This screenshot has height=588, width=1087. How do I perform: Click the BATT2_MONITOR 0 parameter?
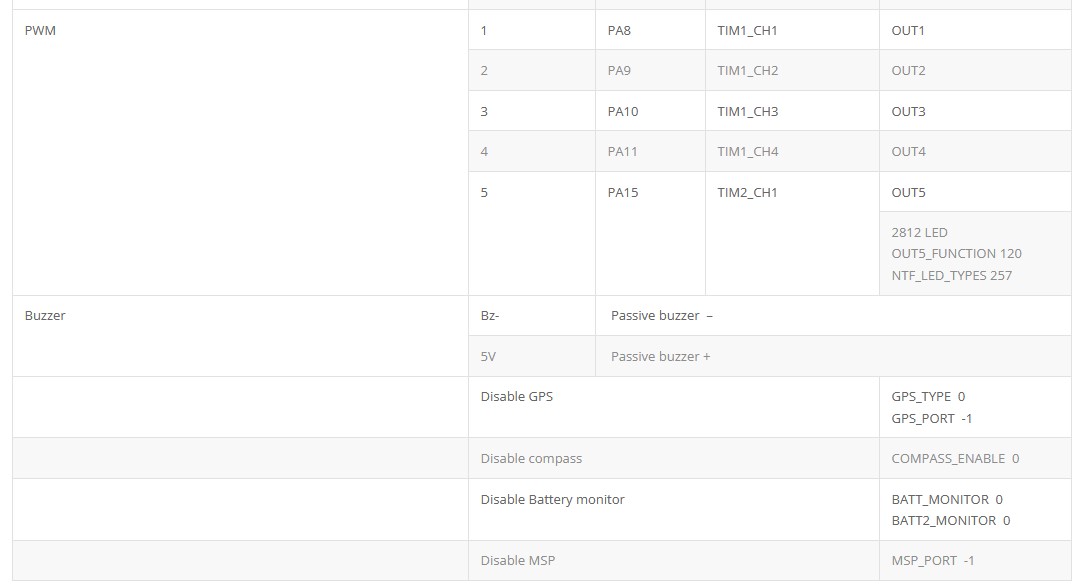[950, 521]
